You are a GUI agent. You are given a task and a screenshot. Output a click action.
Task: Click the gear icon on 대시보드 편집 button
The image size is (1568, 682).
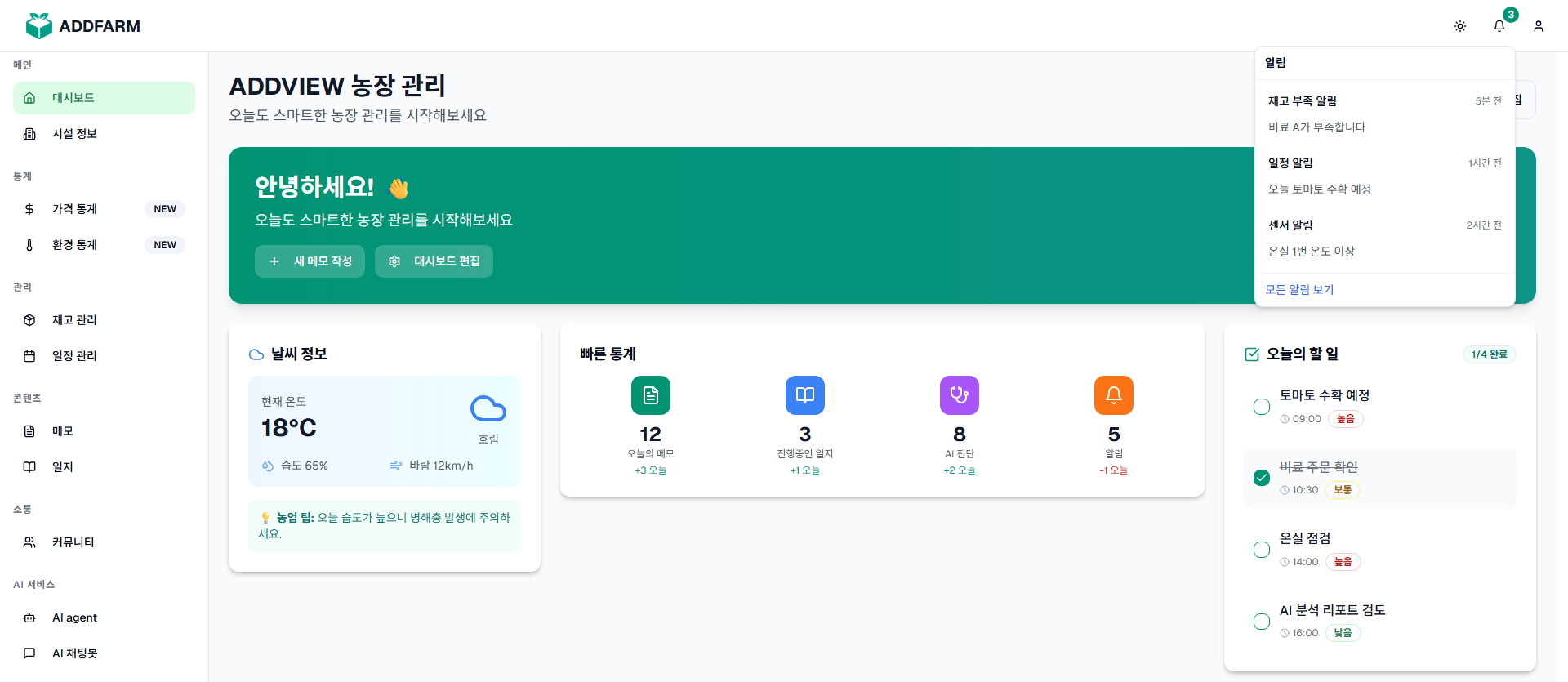pos(394,261)
